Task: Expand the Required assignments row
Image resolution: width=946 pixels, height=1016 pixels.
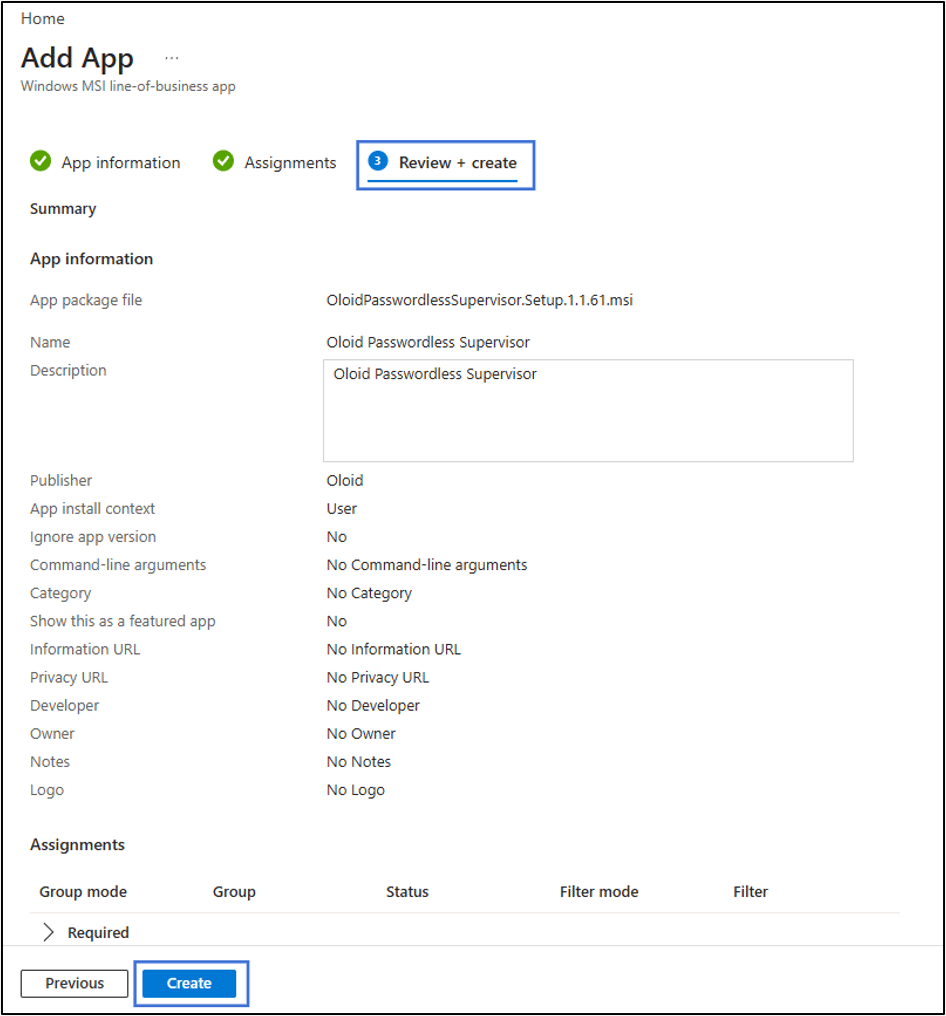Action: tap(48, 932)
